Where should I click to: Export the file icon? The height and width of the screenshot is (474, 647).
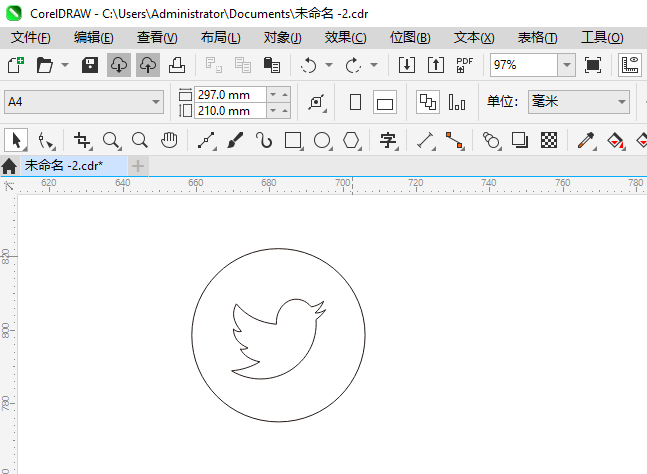[436, 65]
